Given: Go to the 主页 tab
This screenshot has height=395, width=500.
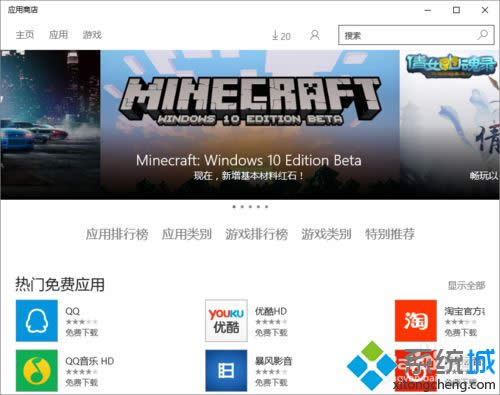Looking at the screenshot, I should pyautogui.click(x=25, y=35).
